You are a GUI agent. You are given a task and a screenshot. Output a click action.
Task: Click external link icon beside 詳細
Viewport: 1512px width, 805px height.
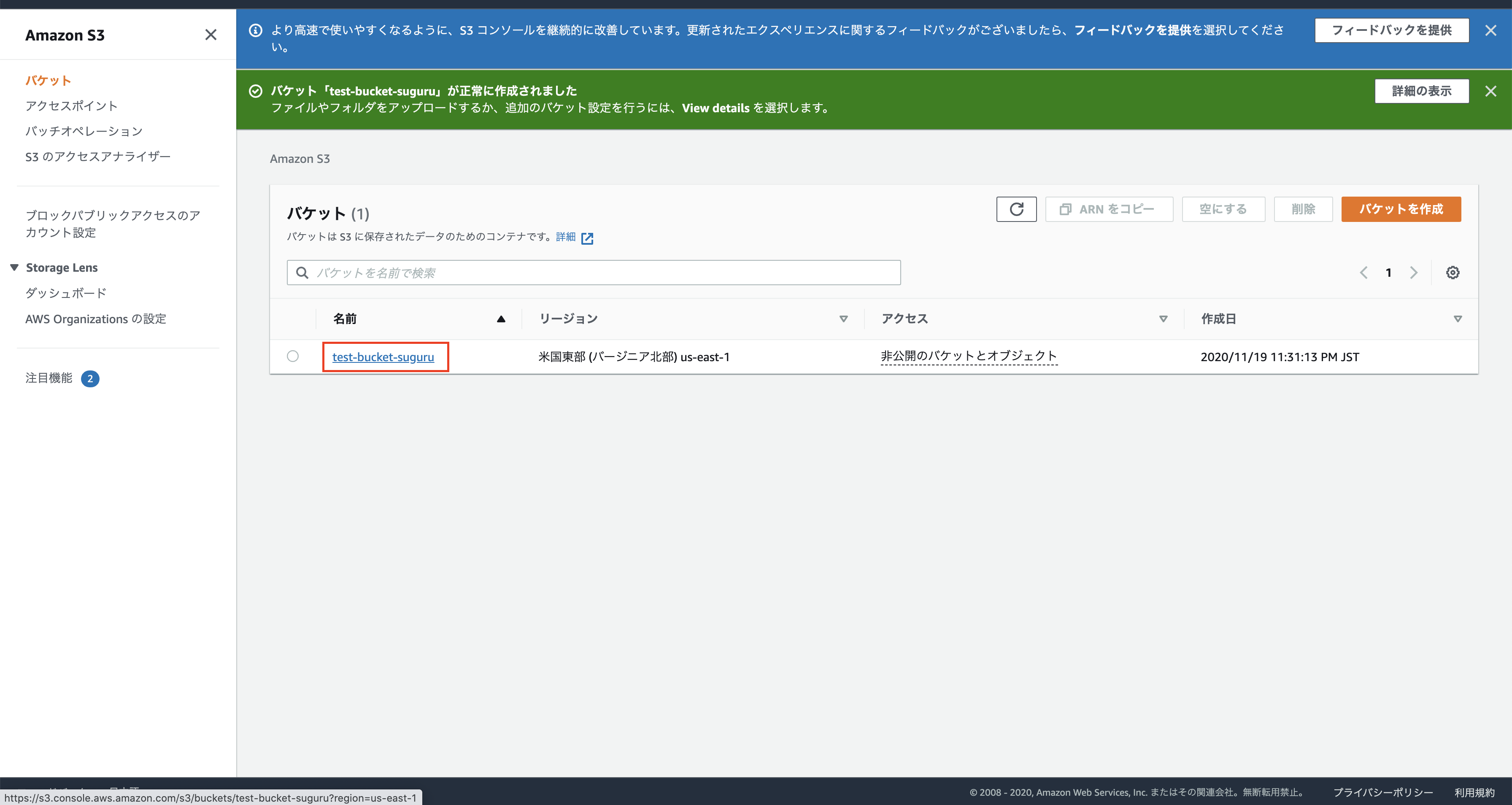coord(587,238)
